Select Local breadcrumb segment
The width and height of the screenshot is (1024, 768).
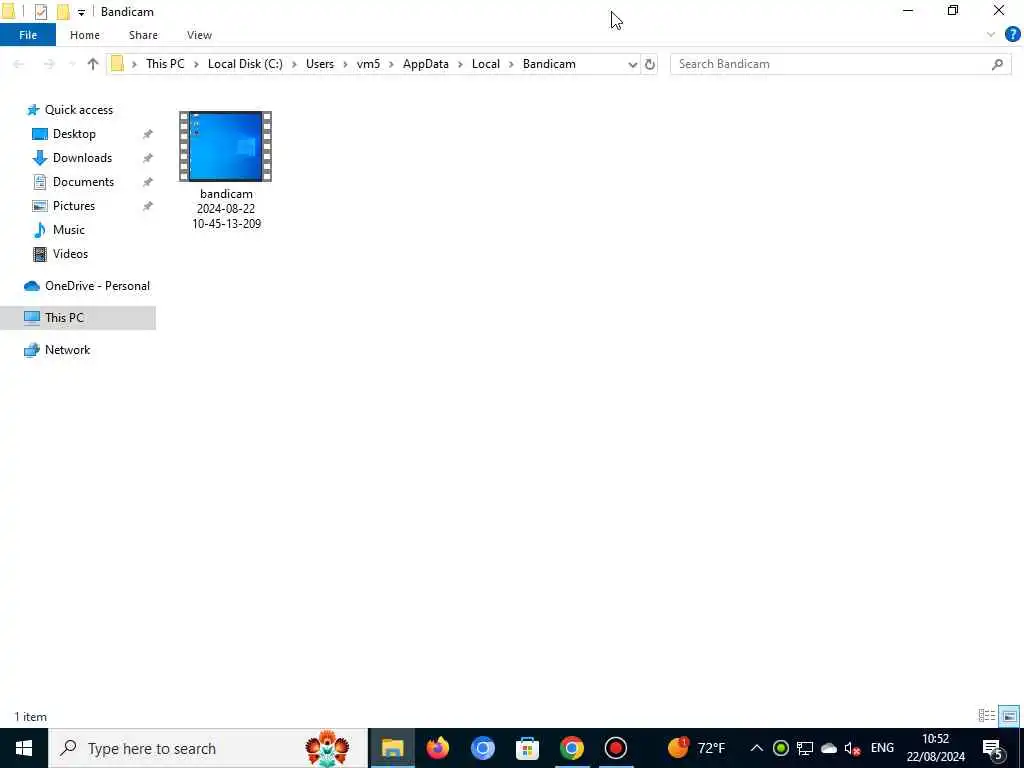pyautogui.click(x=486, y=64)
